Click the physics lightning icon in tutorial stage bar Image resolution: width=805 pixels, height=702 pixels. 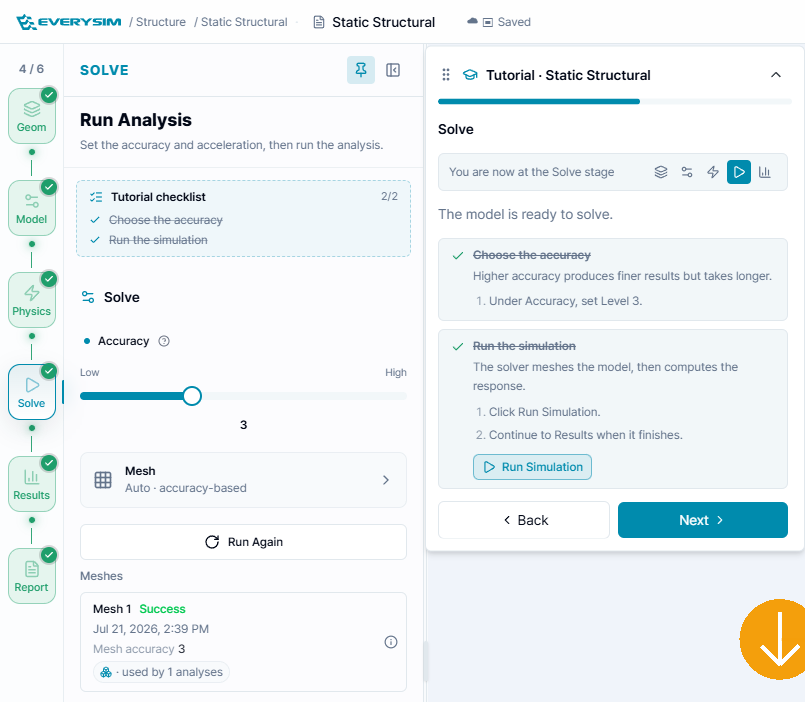click(x=713, y=172)
